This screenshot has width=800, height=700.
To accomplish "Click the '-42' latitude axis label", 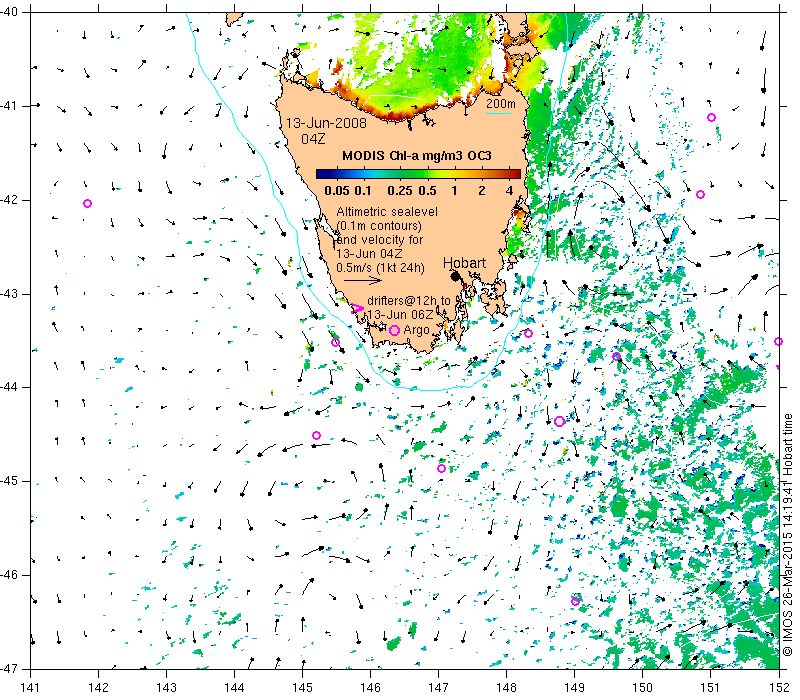I will (x=9, y=200).
